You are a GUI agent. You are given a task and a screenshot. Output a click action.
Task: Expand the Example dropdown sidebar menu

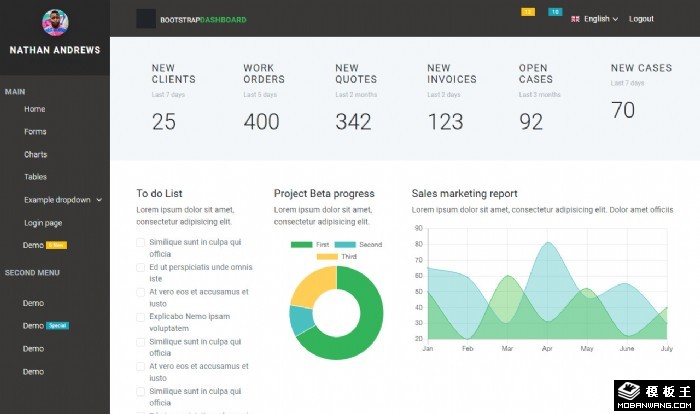(x=57, y=200)
